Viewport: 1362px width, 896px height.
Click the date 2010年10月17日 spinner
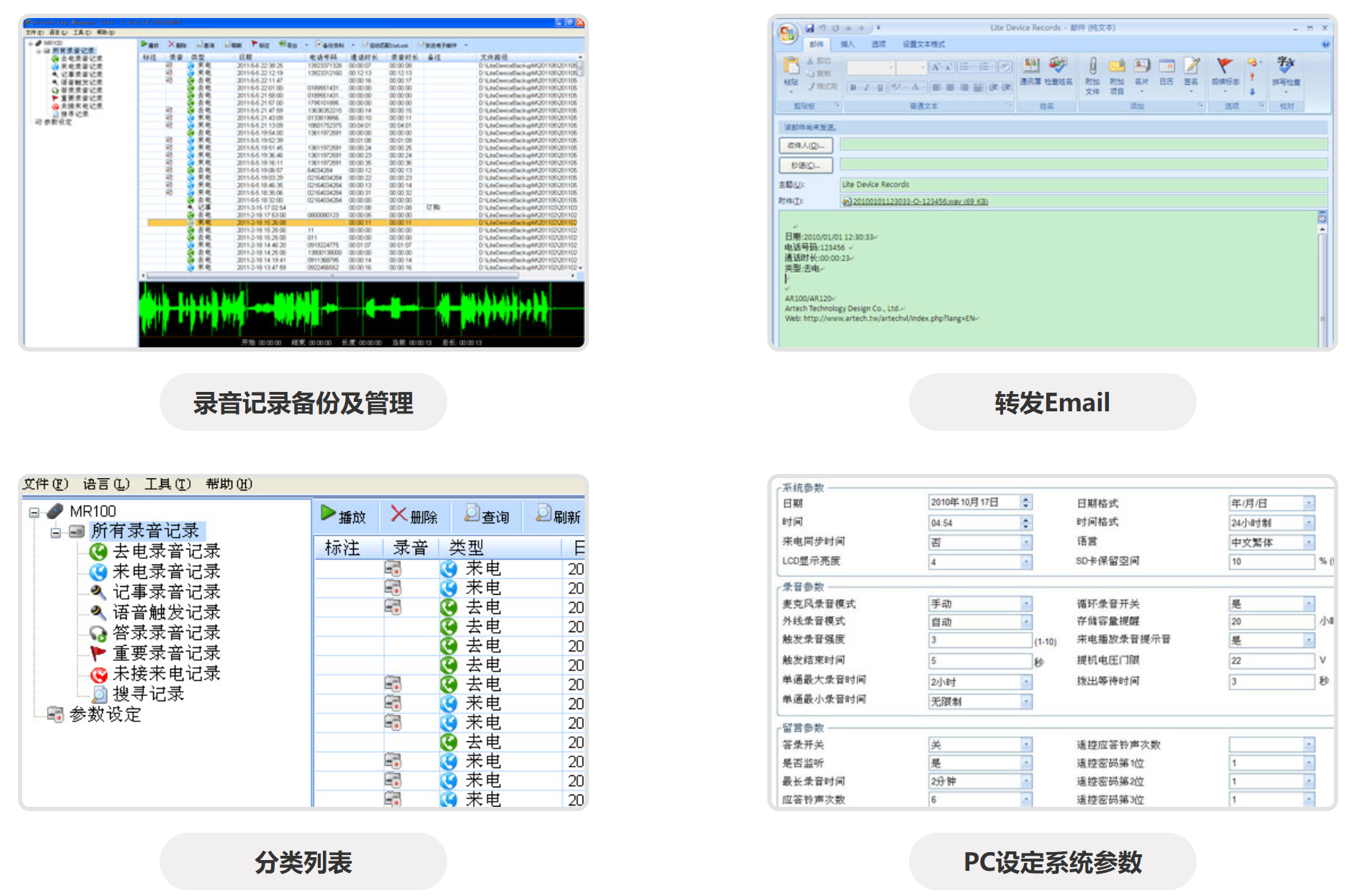[1027, 503]
